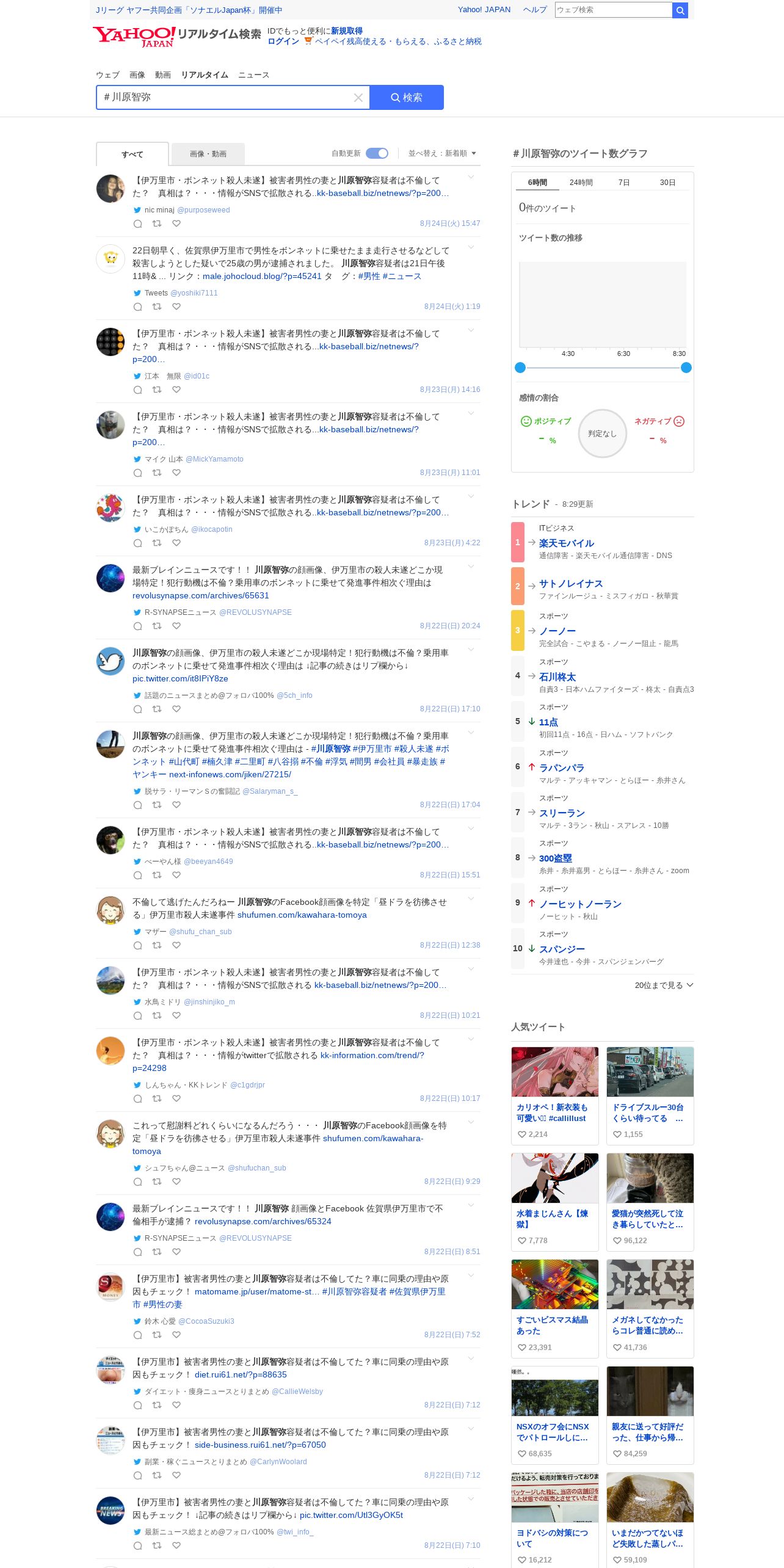Expand options chevron on @yoshiki7111 tweet
This screenshot has width=784, height=1568.
(471, 247)
